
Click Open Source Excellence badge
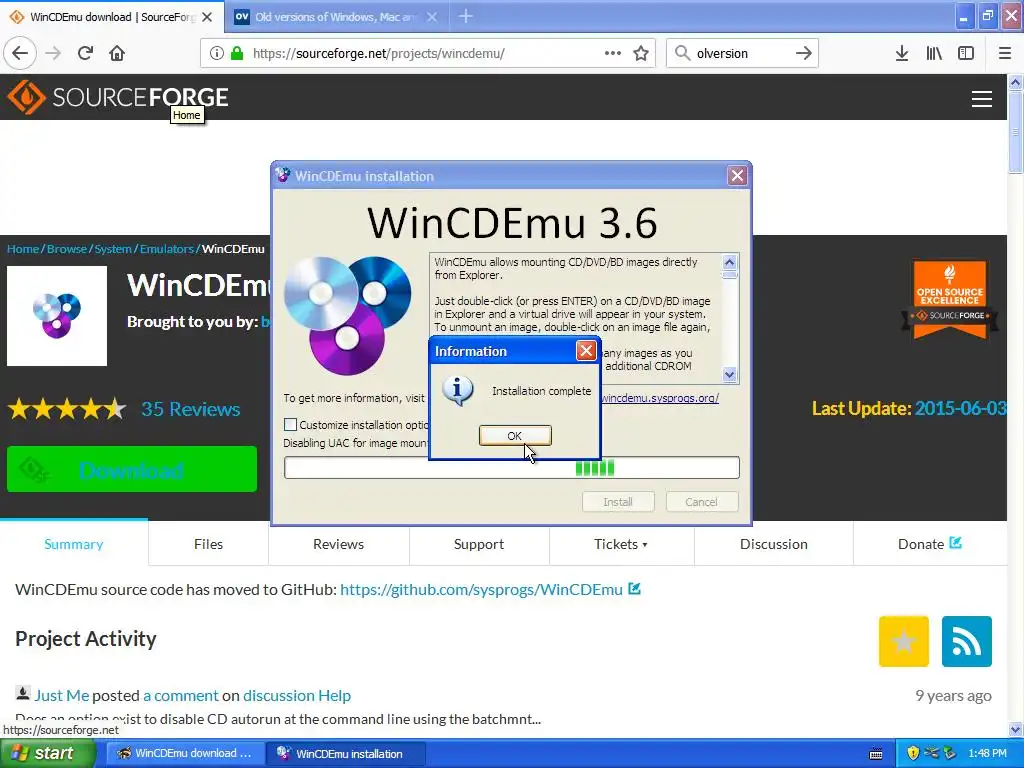click(x=950, y=300)
